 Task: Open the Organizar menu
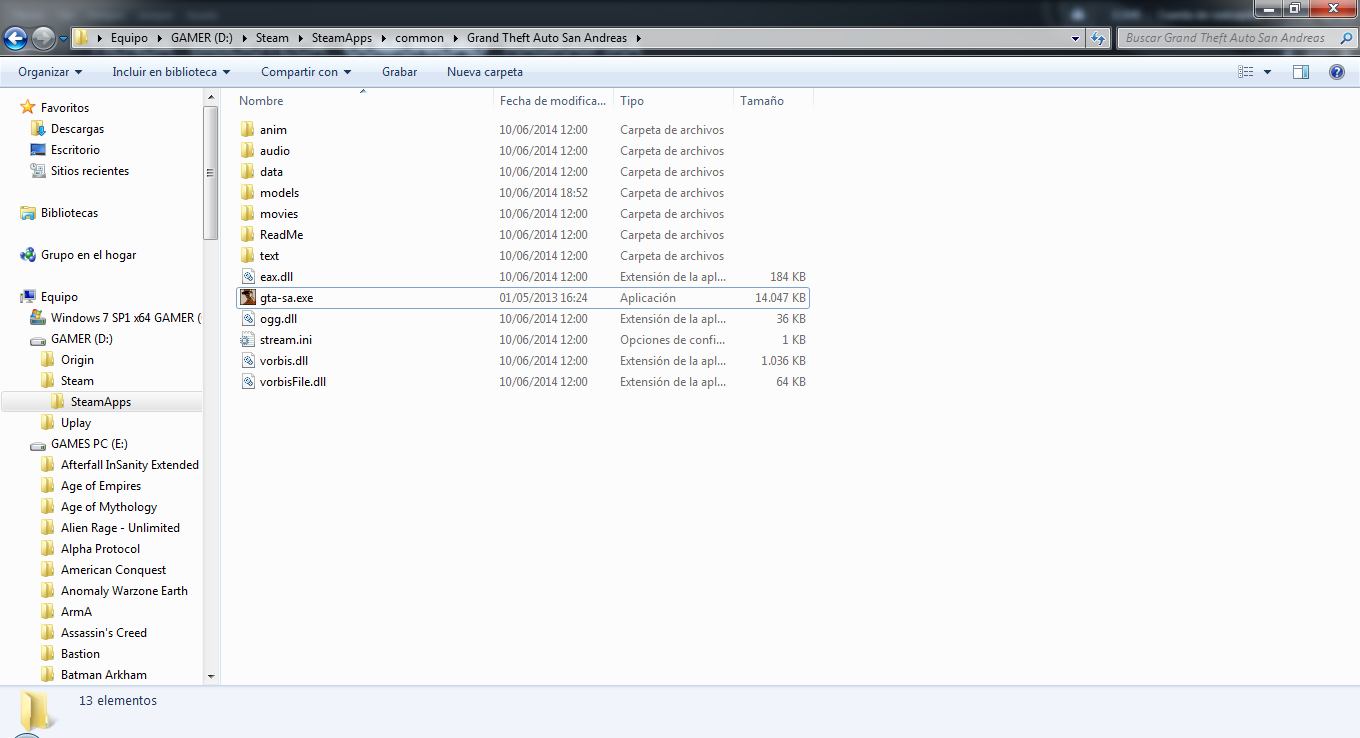50,72
